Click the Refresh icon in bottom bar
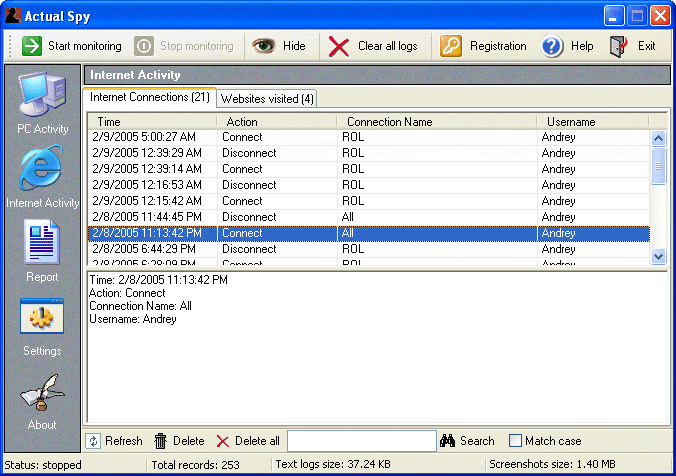 point(93,441)
